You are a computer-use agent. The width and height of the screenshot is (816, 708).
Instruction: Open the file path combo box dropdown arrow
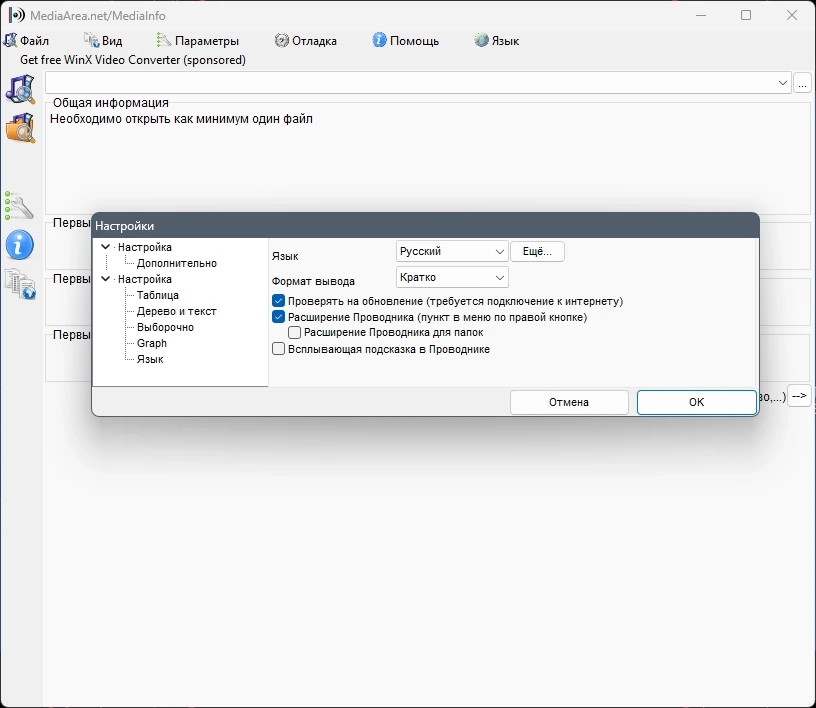click(x=782, y=83)
